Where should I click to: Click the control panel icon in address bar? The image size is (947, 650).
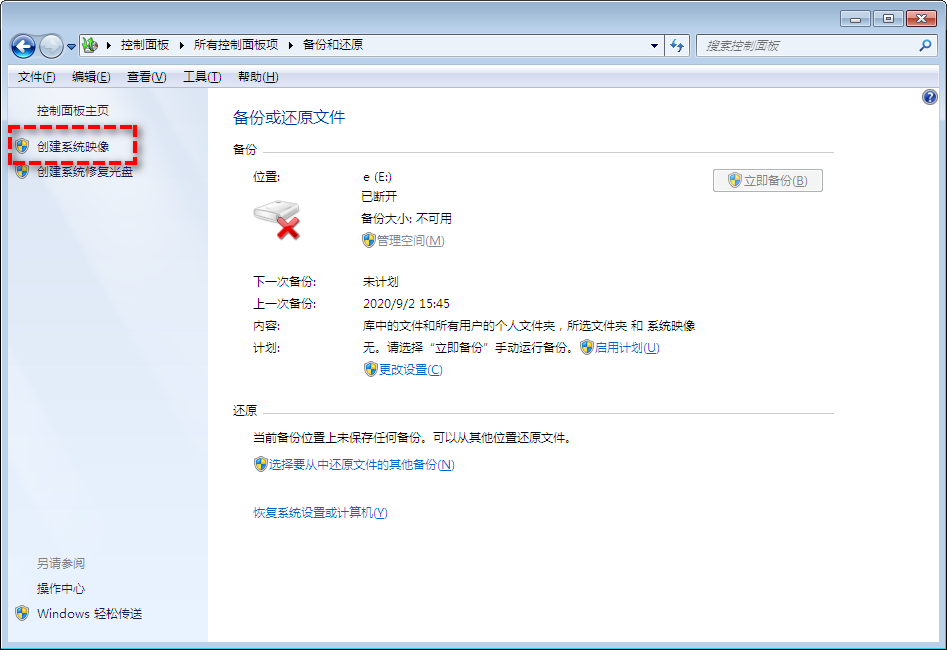[x=91, y=45]
